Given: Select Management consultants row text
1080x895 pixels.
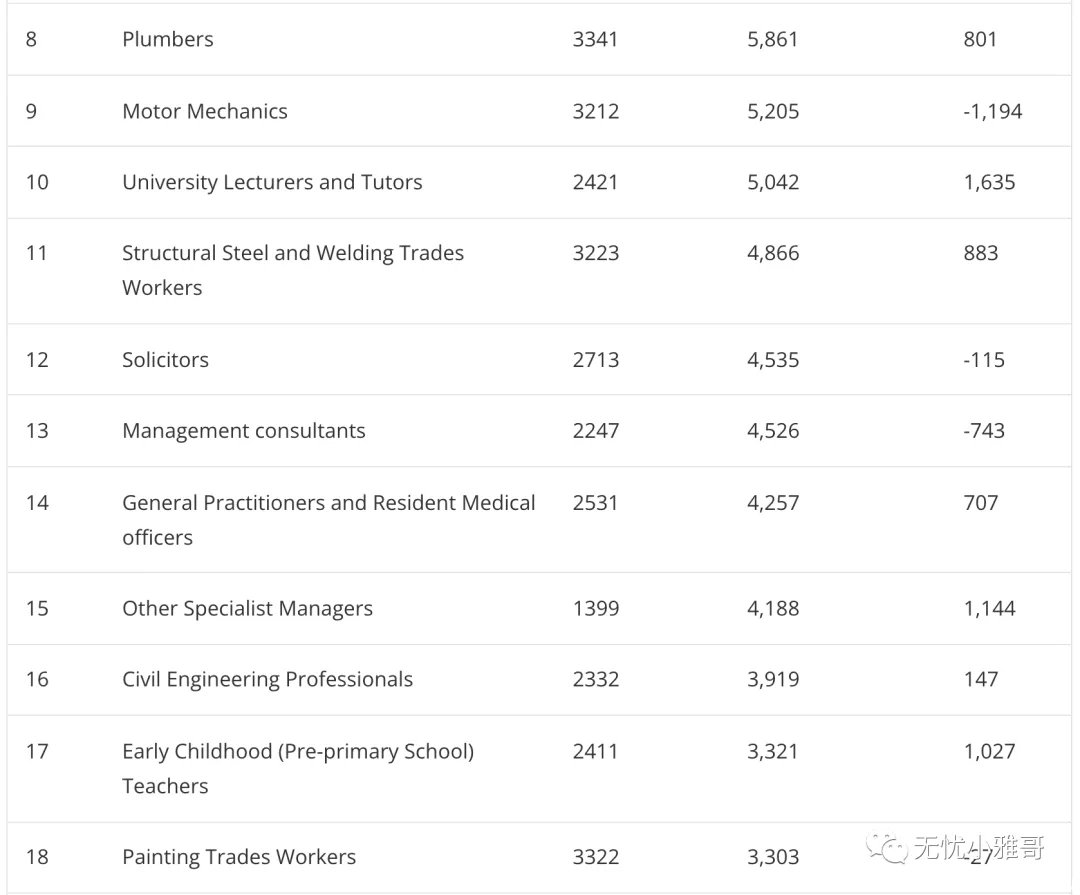Looking at the screenshot, I should (244, 431).
